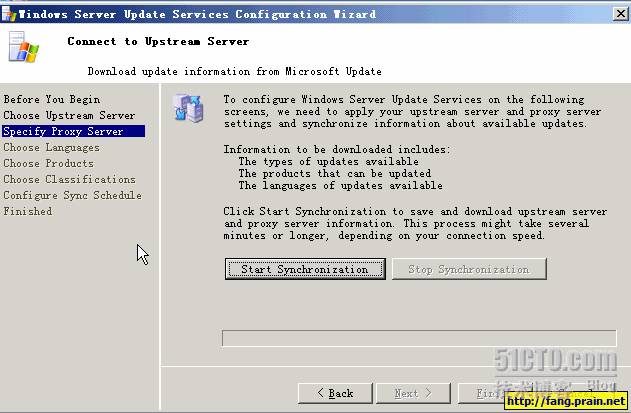
Task: Select the Before You Begin step
Action: [x=52, y=99]
